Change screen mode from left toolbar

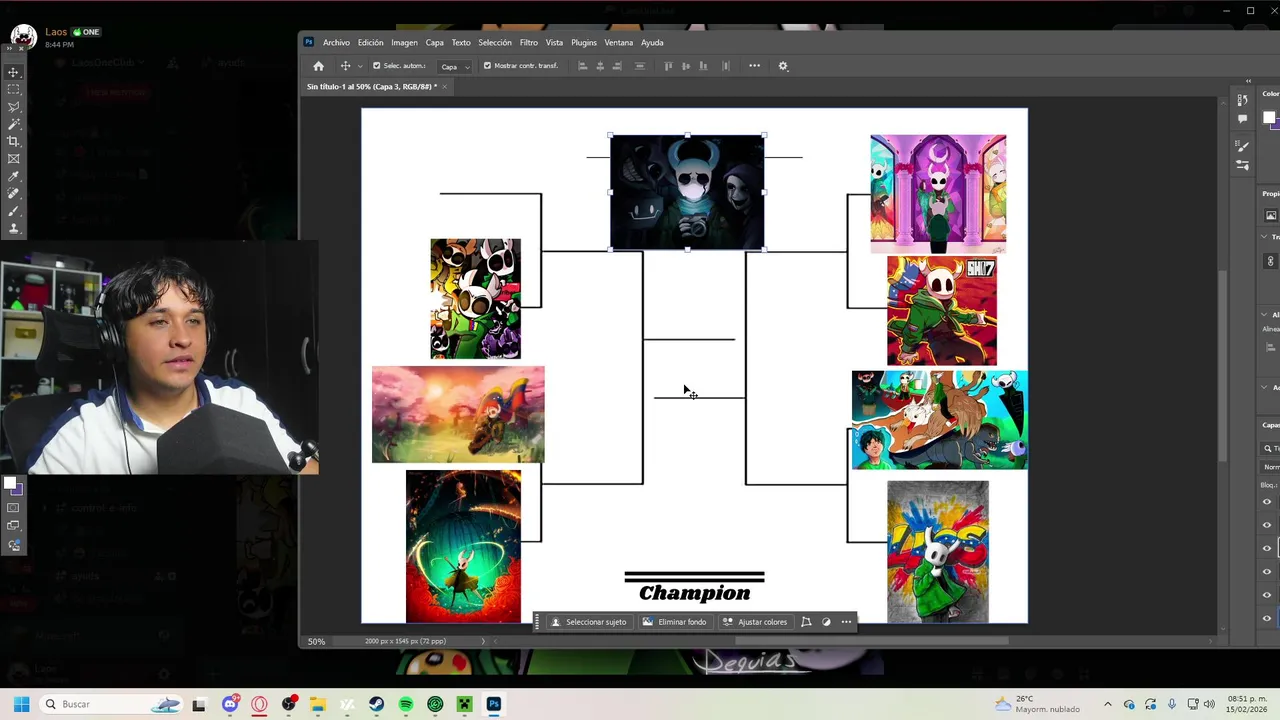pyautogui.click(x=13, y=526)
